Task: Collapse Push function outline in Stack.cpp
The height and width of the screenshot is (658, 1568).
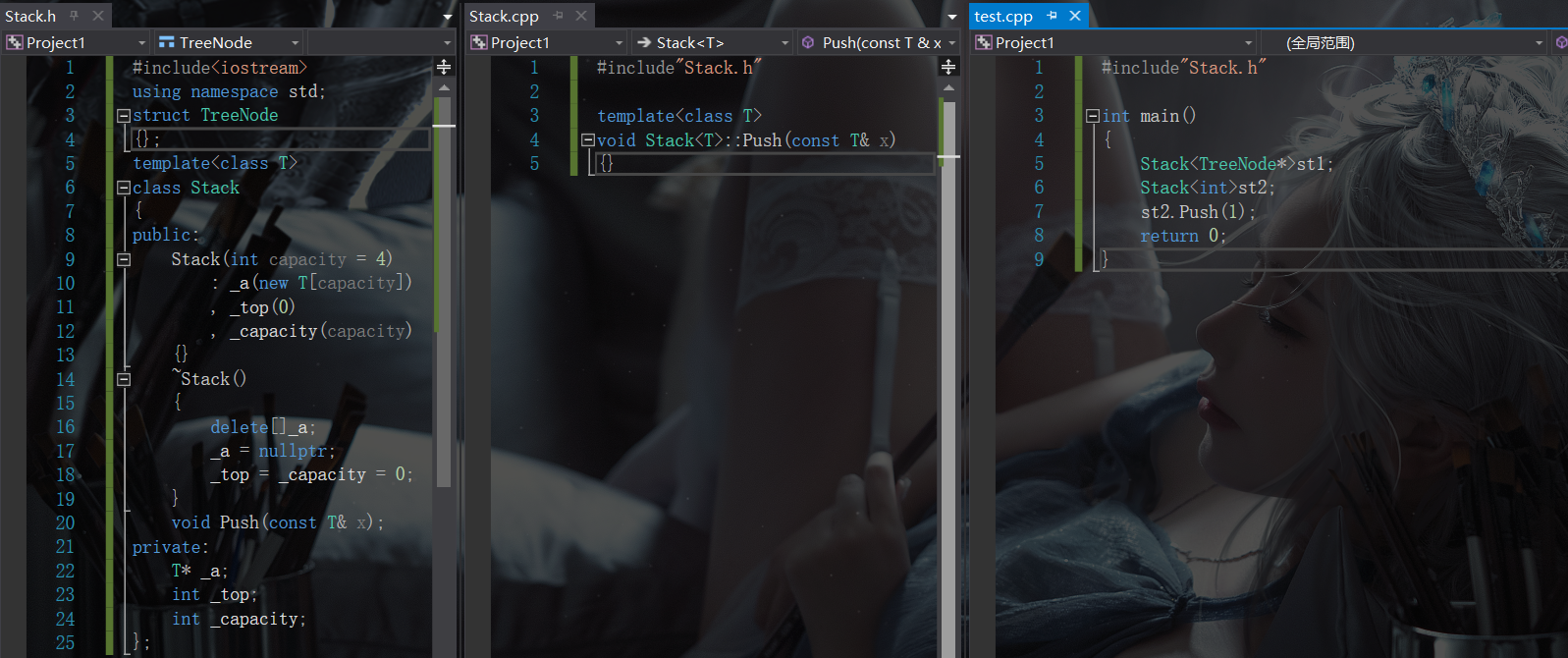Action: point(588,139)
